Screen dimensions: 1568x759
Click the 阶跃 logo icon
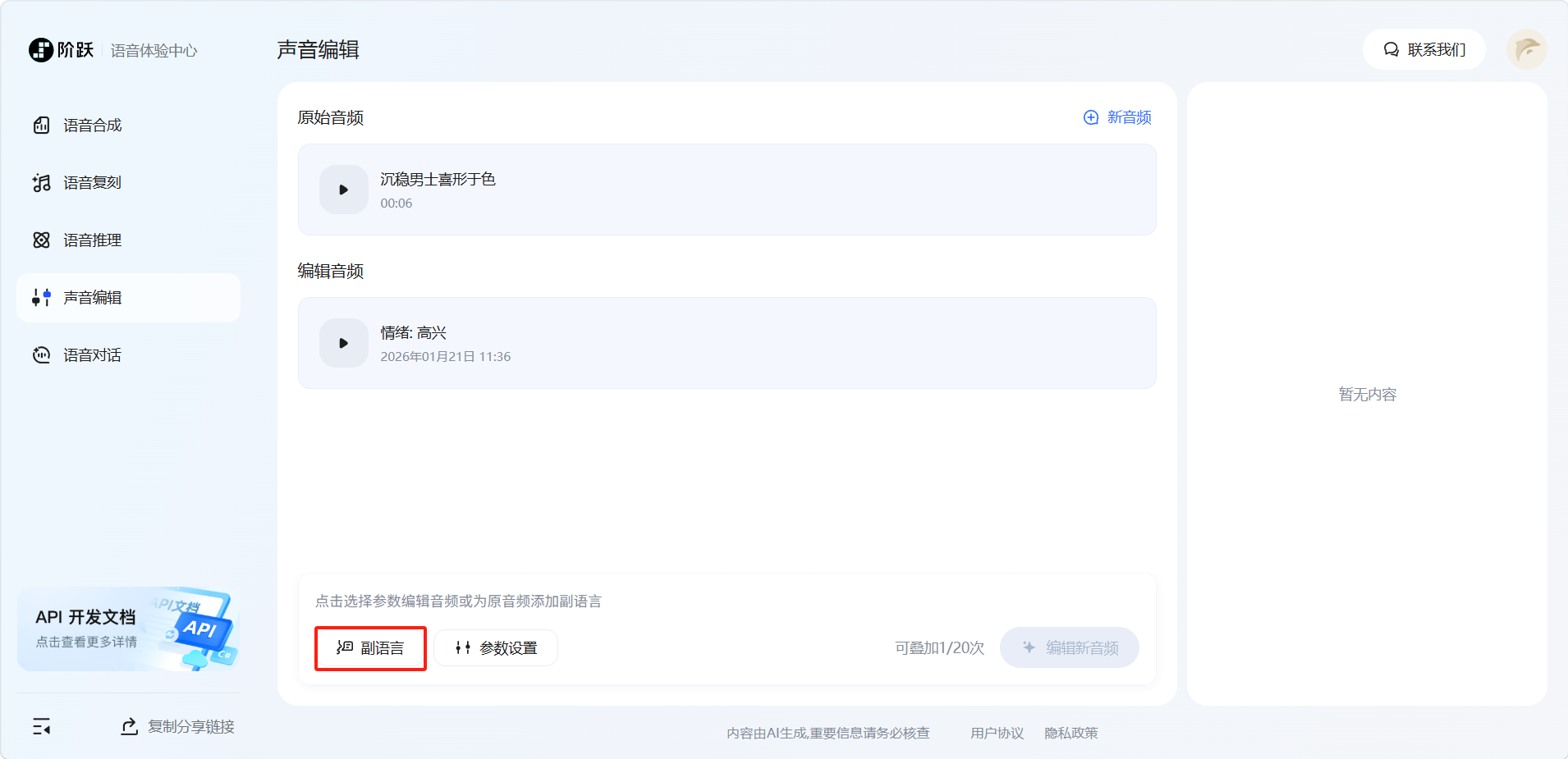pos(41,50)
